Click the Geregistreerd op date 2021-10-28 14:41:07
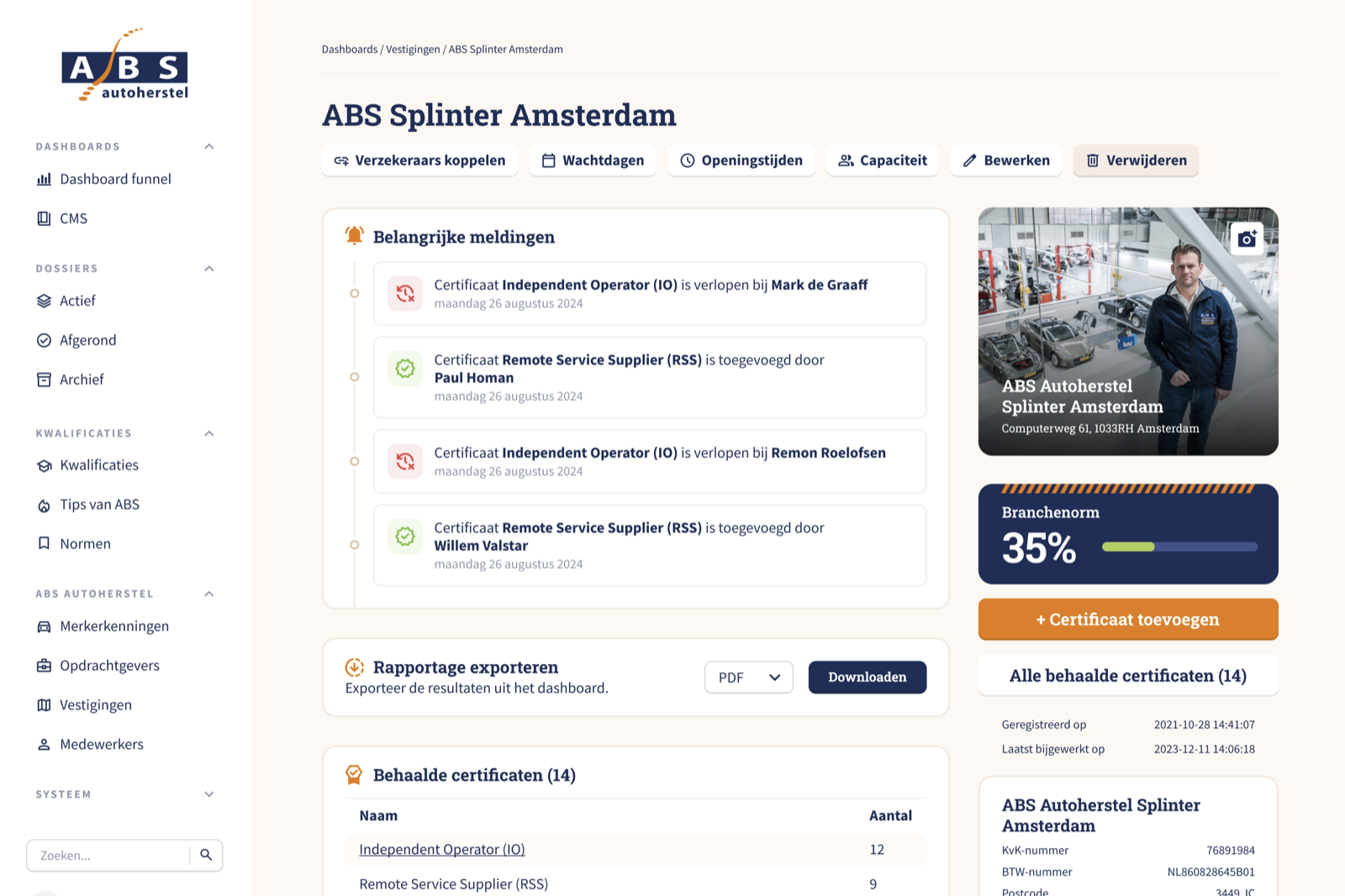The height and width of the screenshot is (896, 1345). (x=1205, y=725)
